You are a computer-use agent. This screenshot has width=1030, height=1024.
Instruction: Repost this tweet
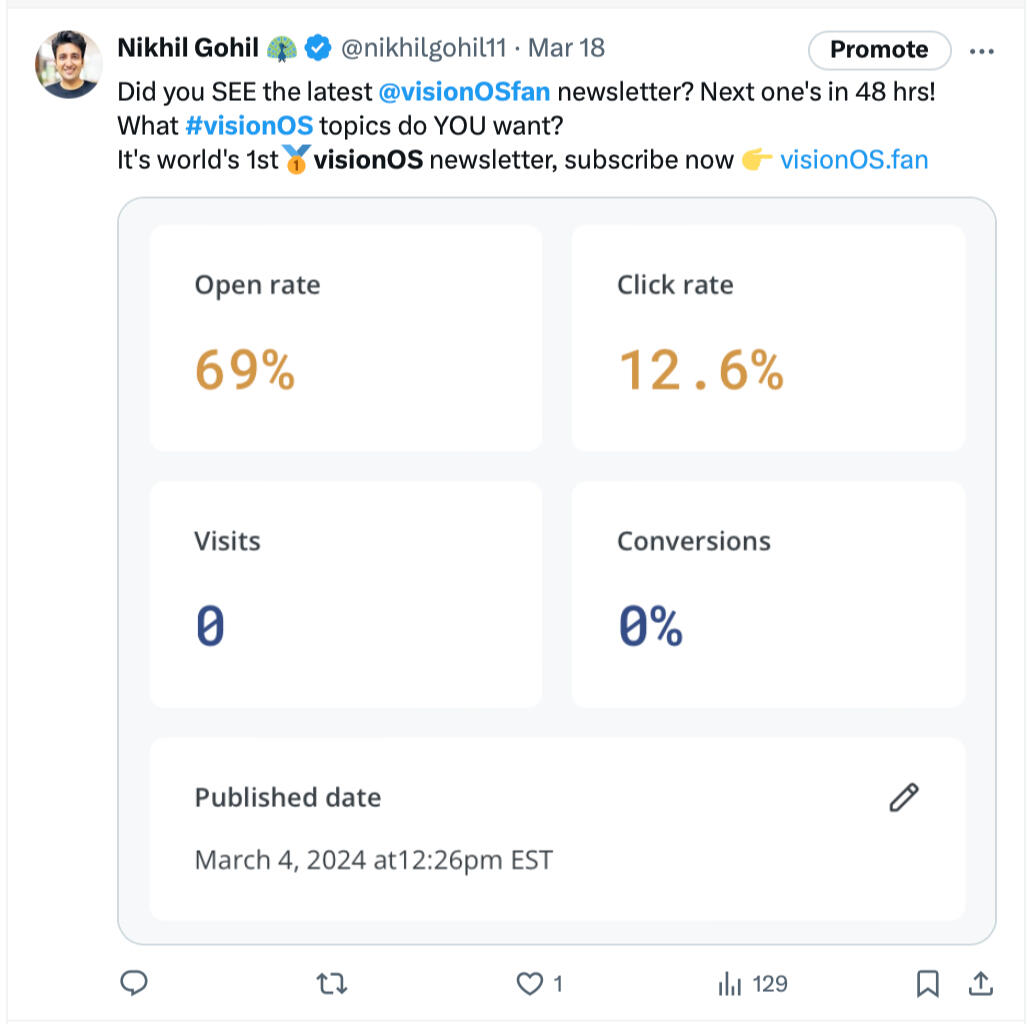(x=331, y=984)
